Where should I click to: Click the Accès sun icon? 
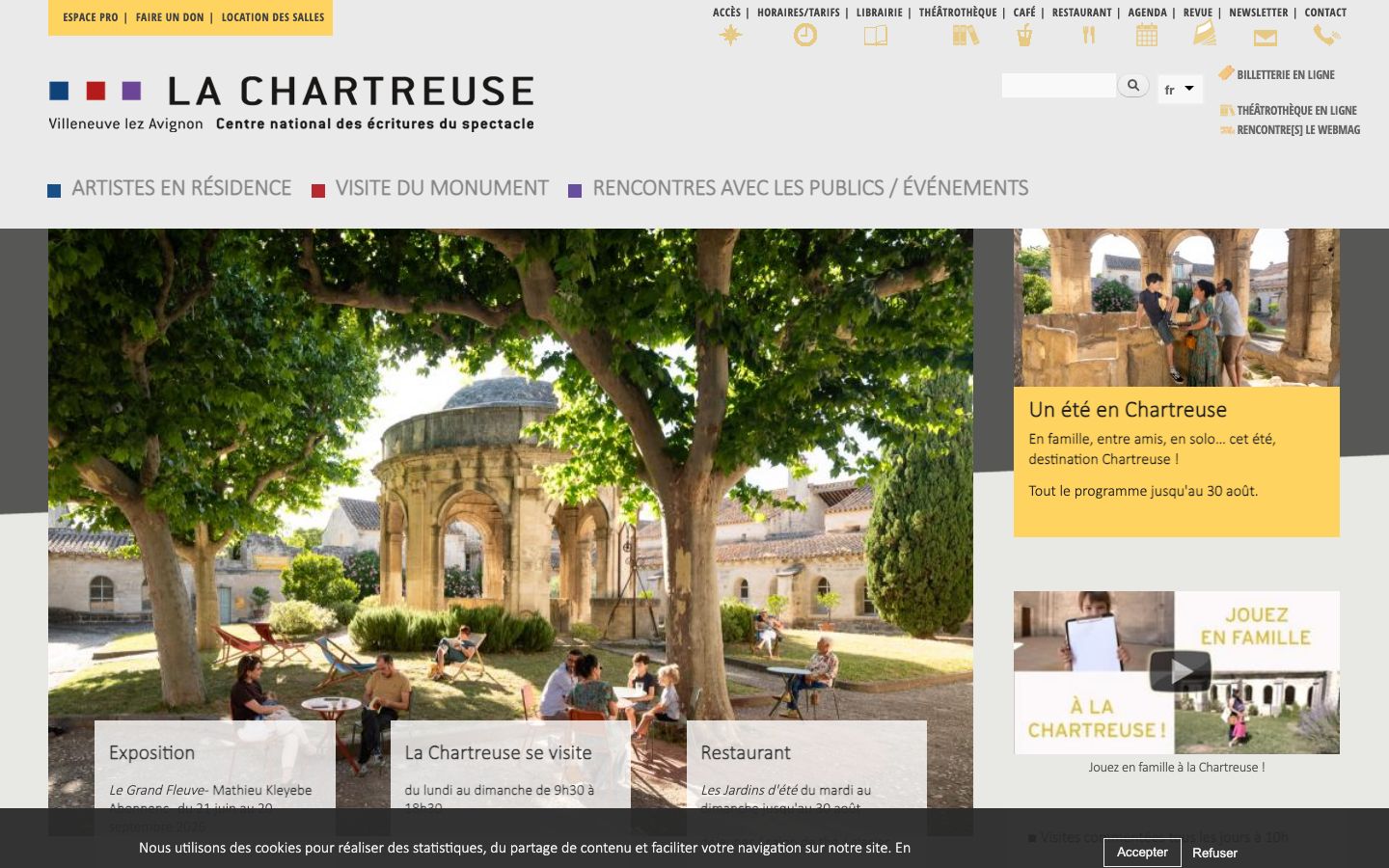(730, 36)
